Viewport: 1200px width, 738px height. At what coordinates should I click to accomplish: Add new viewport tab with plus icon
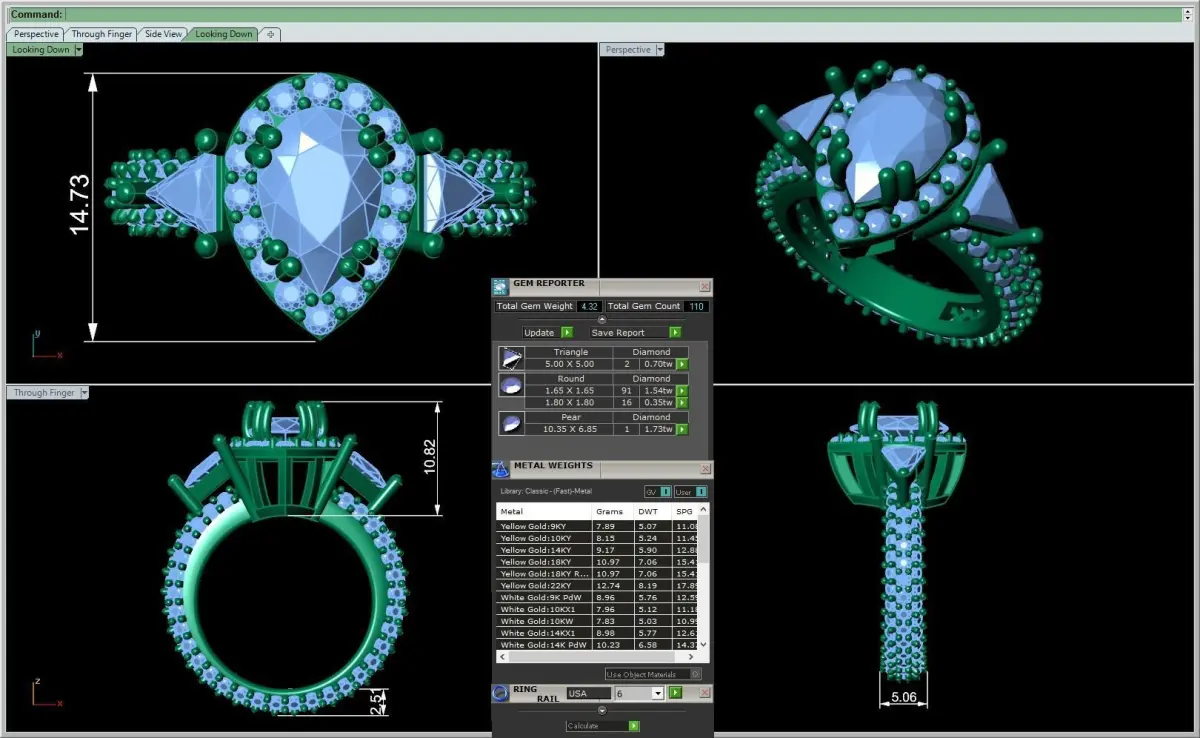click(270, 34)
